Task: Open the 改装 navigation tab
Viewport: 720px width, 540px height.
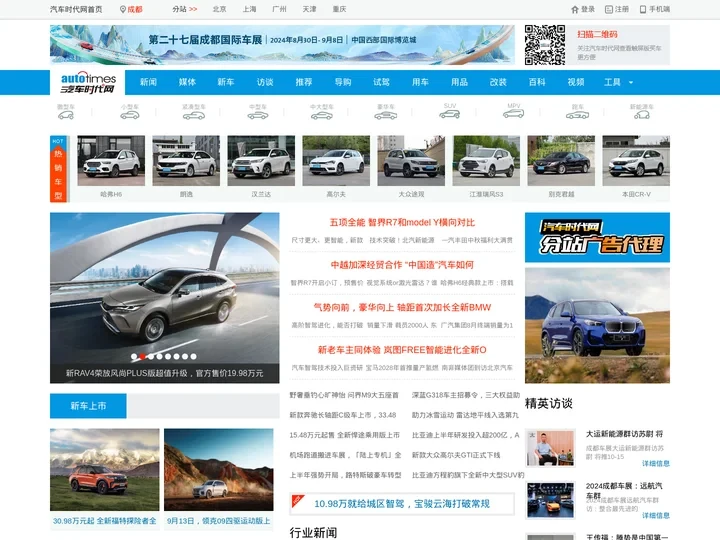Action: (x=498, y=82)
